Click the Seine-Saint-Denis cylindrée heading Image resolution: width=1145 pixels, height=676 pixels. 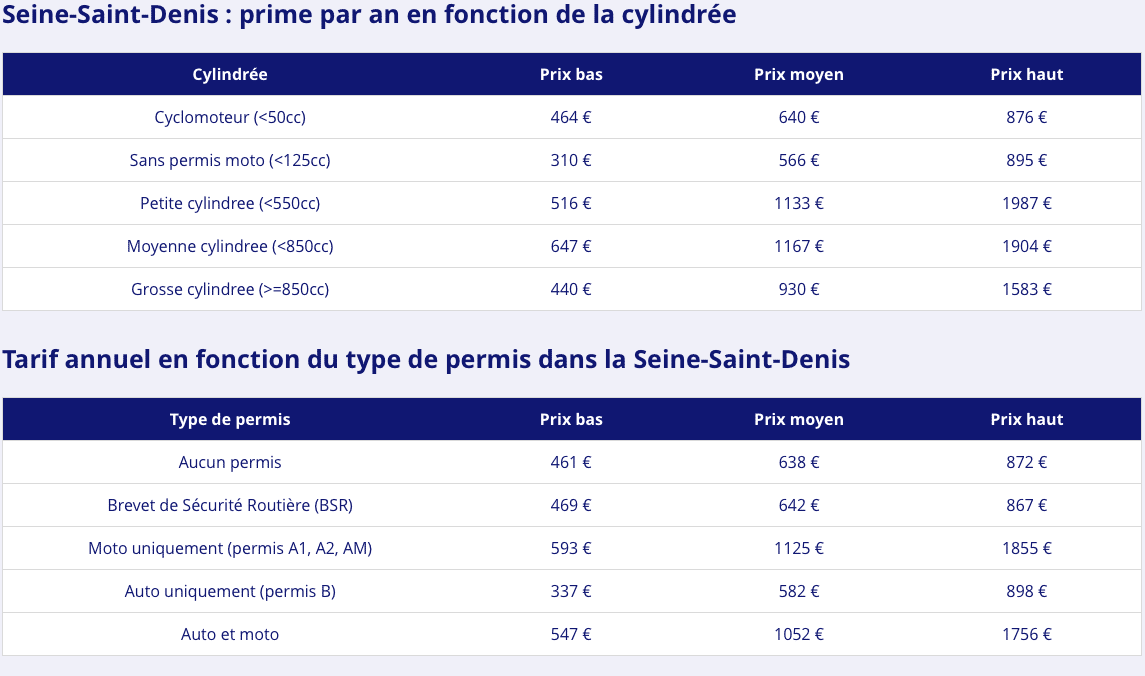(369, 15)
